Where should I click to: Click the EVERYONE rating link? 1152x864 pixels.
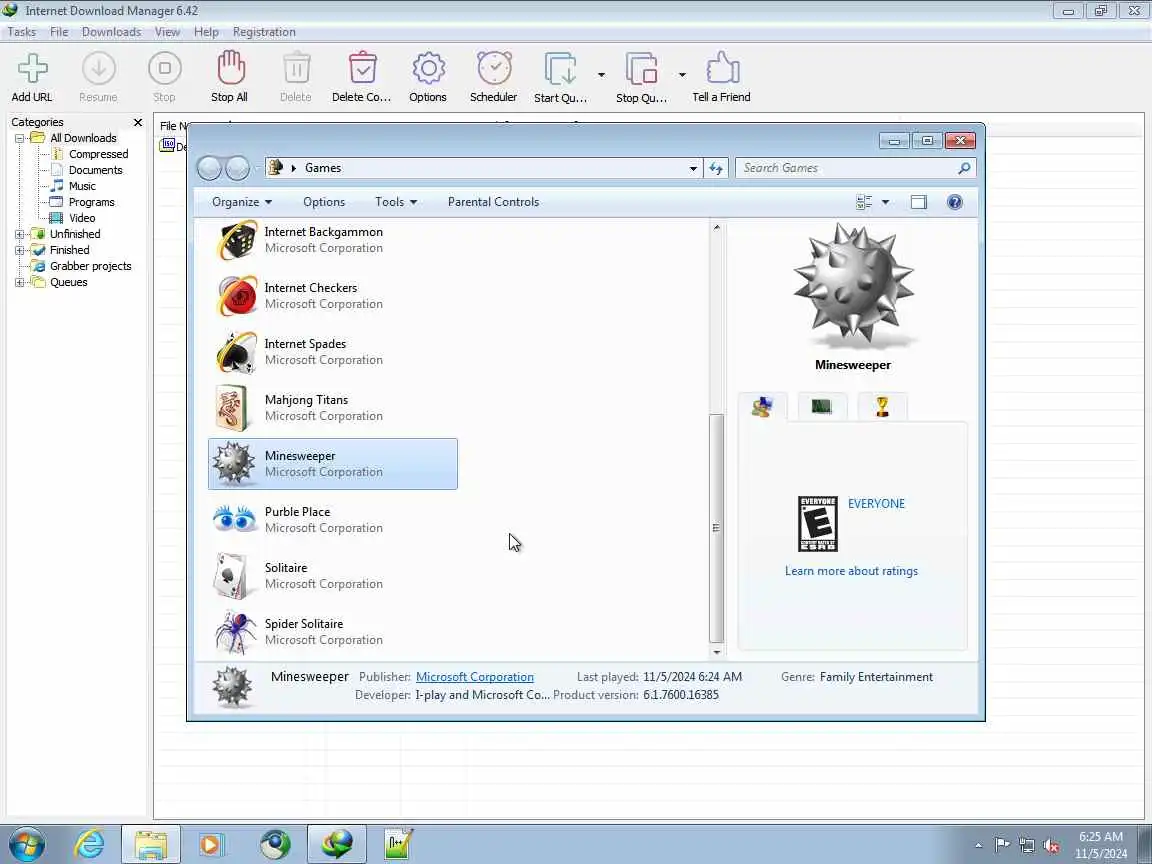coord(876,504)
